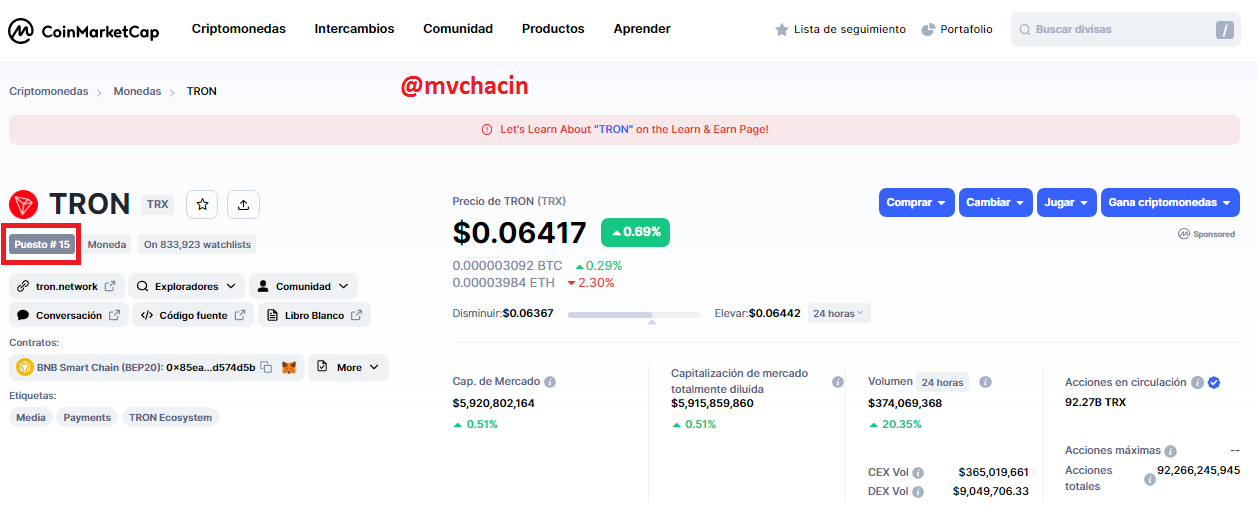Click the TRX ticker label
This screenshot has width=1257, height=508.
158,204
